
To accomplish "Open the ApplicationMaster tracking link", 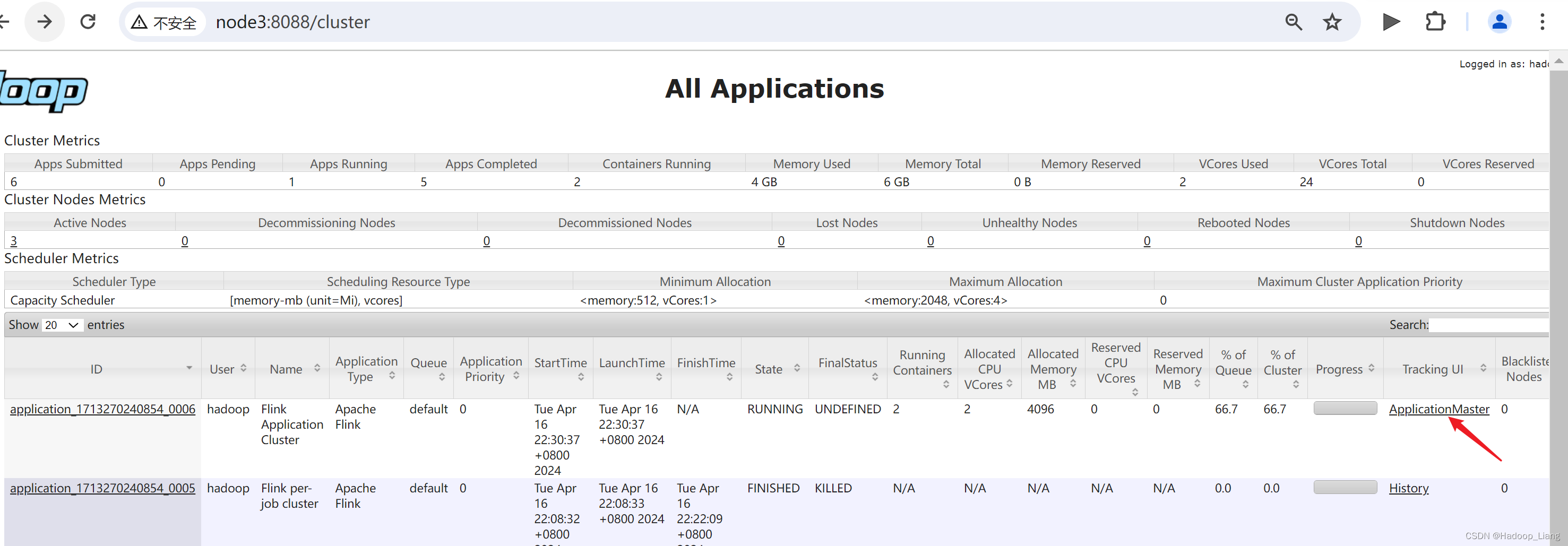I will [1439, 409].
